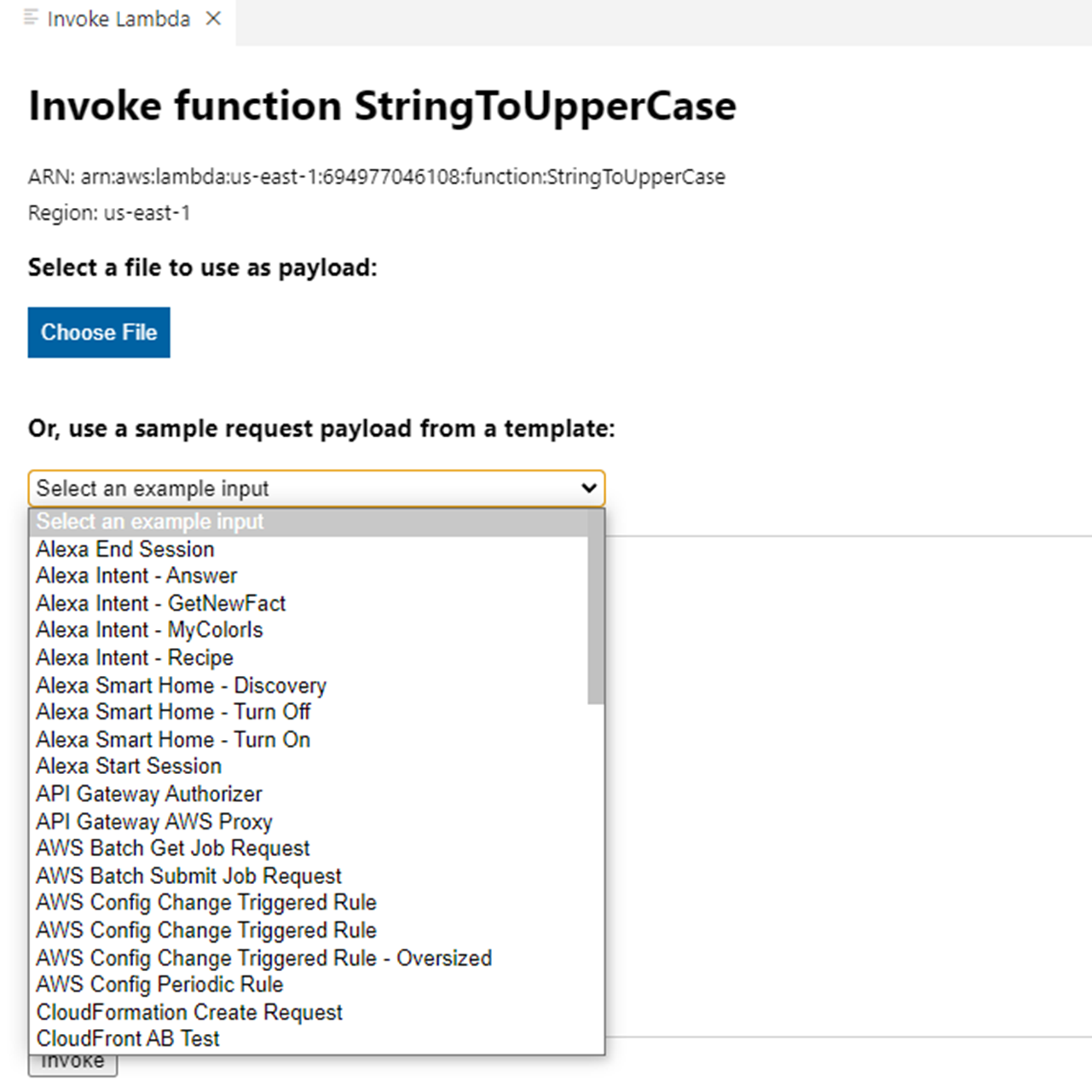Viewport: 1092px width, 1092px height.
Task: Click the Choose File button
Action: [x=99, y=332]
